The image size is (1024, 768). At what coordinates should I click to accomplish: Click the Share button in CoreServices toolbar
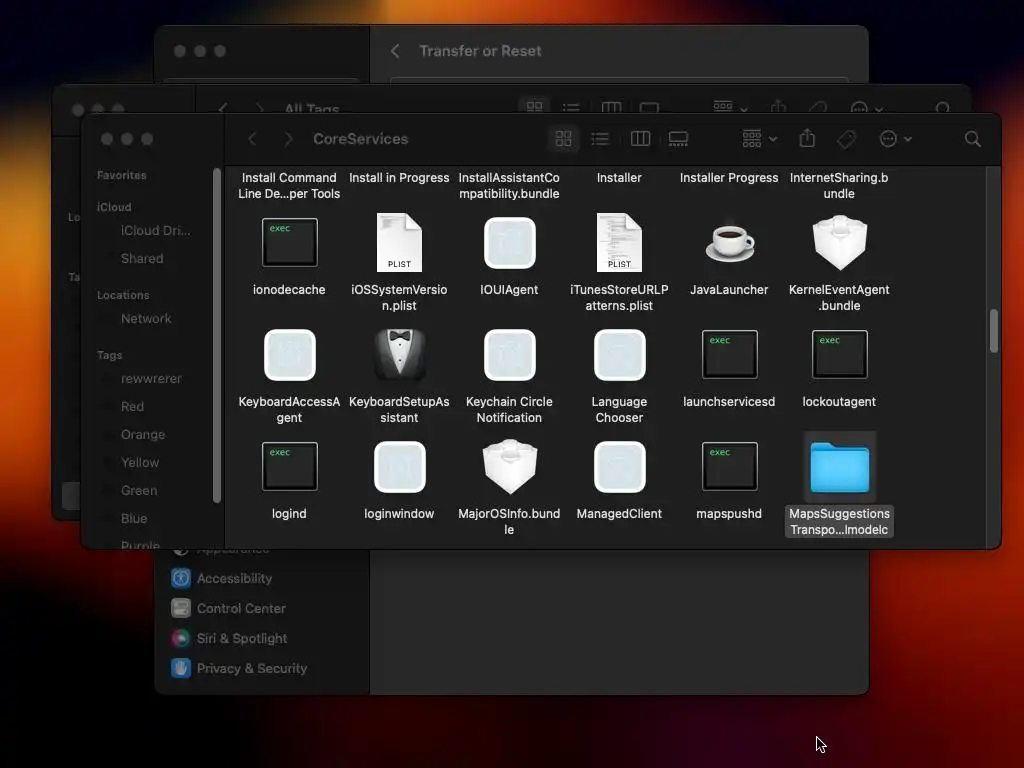(x=807, y=138)
